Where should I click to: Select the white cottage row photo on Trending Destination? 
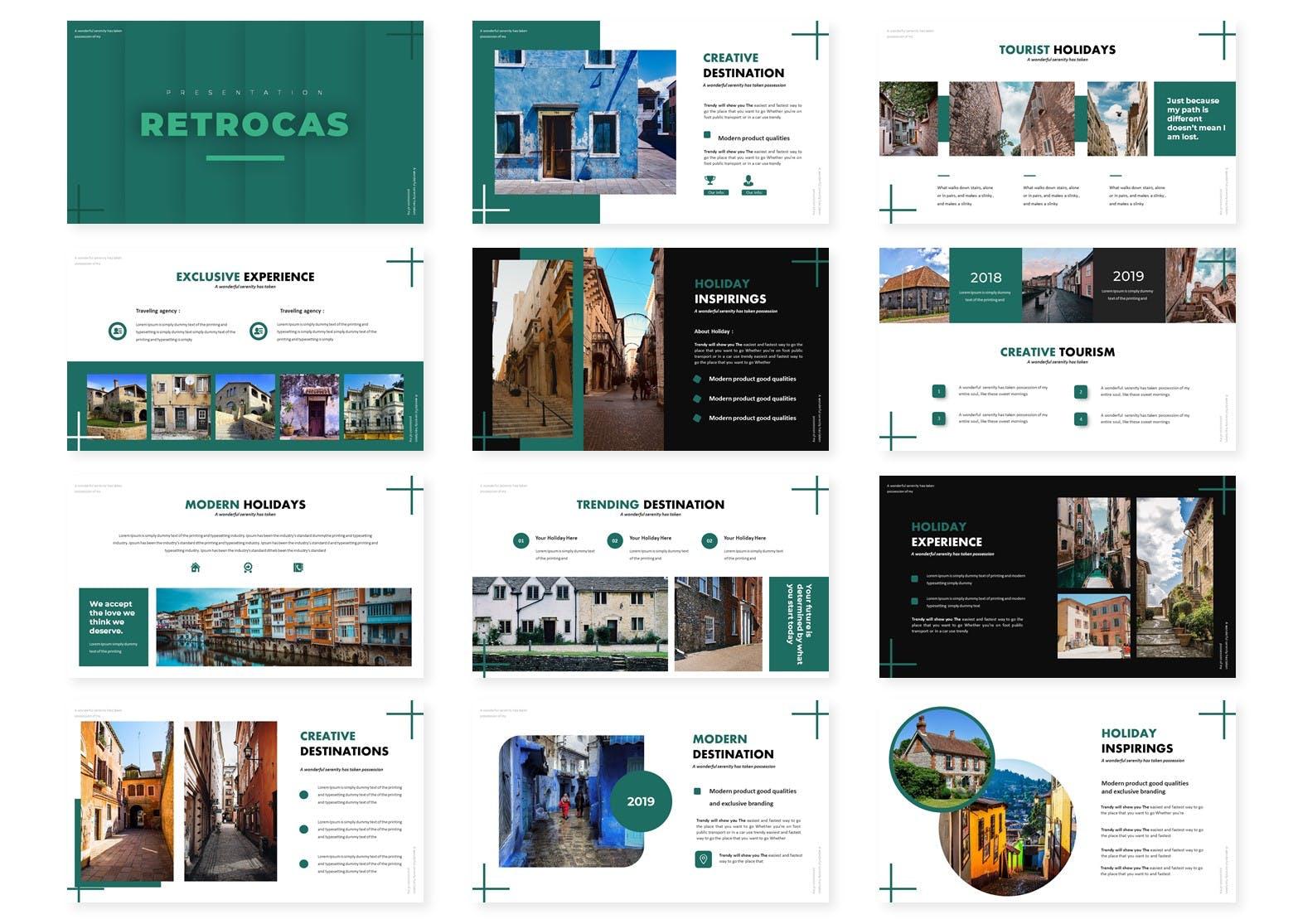(x=570, y=624)
